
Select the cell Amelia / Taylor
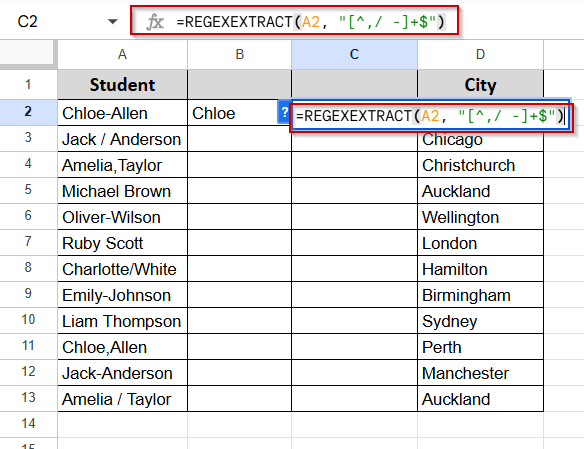coord(122,399)
